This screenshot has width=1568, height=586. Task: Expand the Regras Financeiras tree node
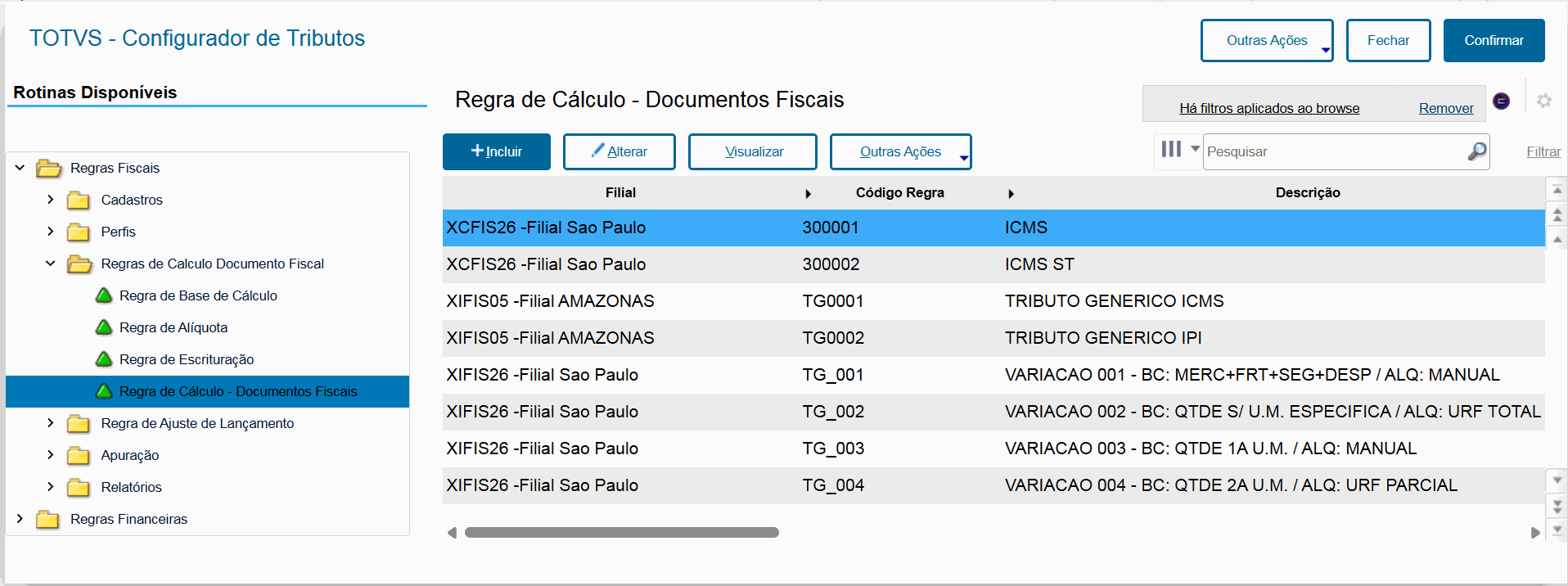click(x=20, y=519)
